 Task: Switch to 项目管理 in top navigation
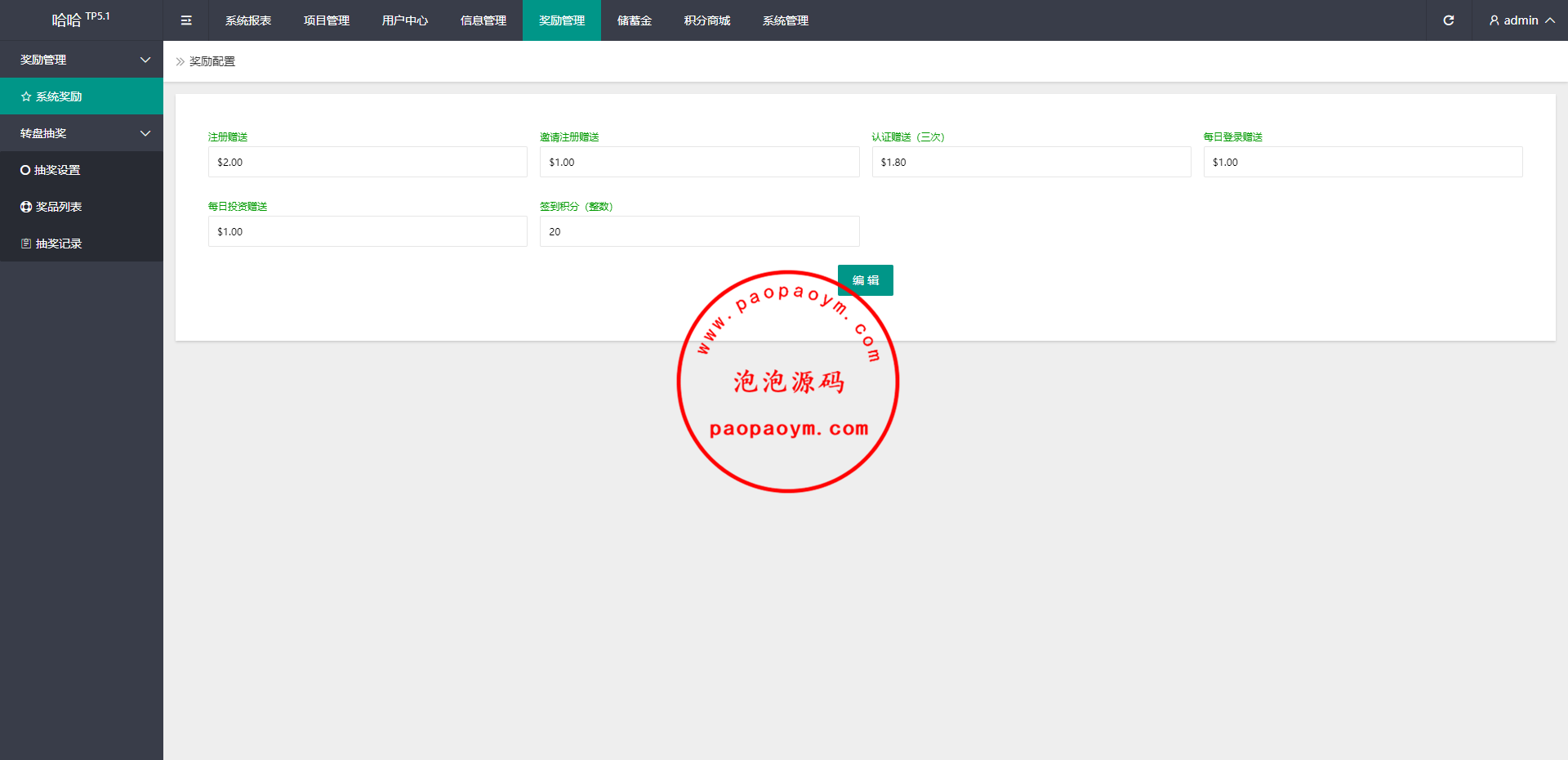pos(327,20)
